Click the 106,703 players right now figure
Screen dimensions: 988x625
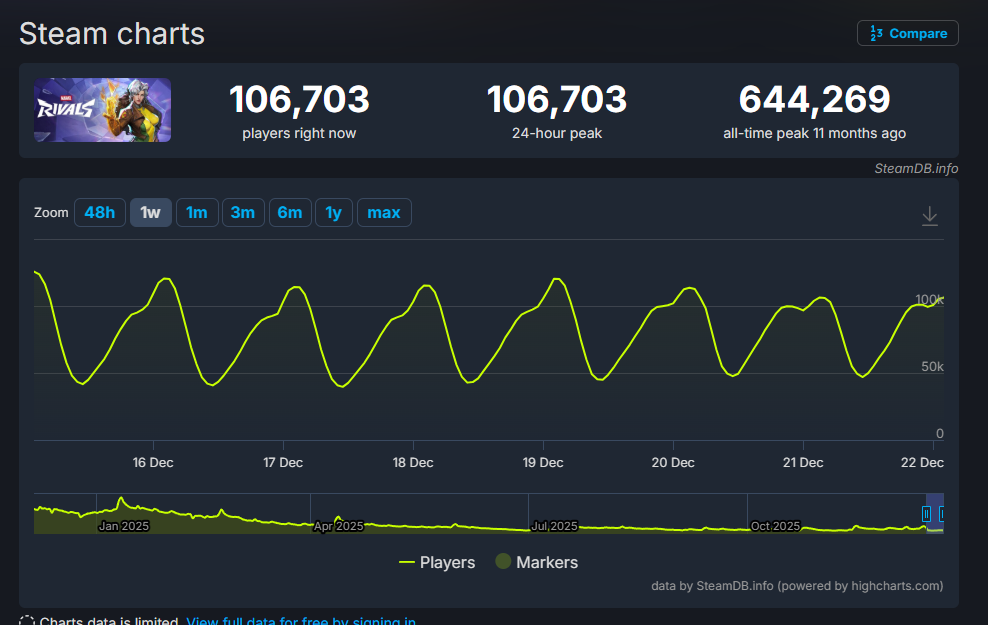299,100
